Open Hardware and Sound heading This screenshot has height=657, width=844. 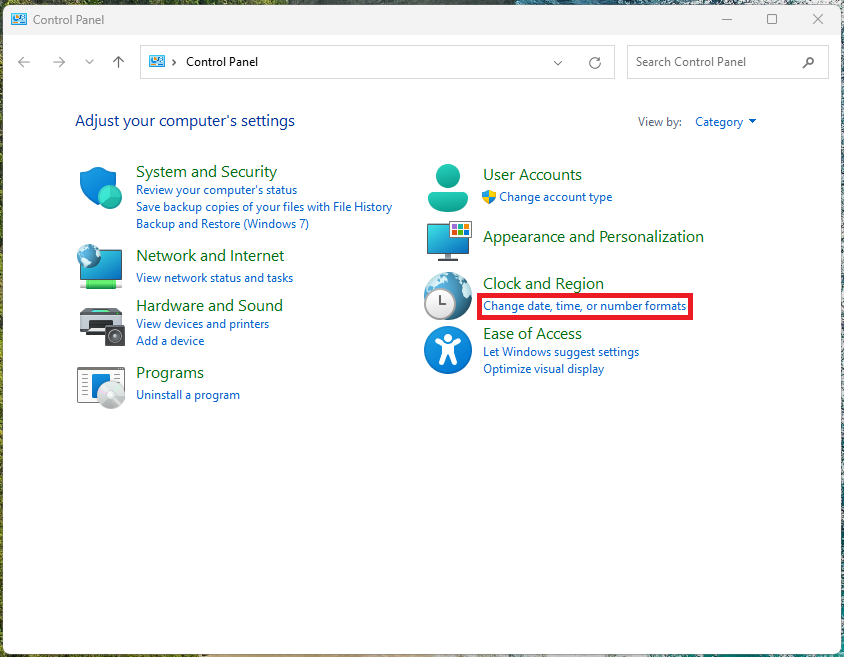coord(209,306)
